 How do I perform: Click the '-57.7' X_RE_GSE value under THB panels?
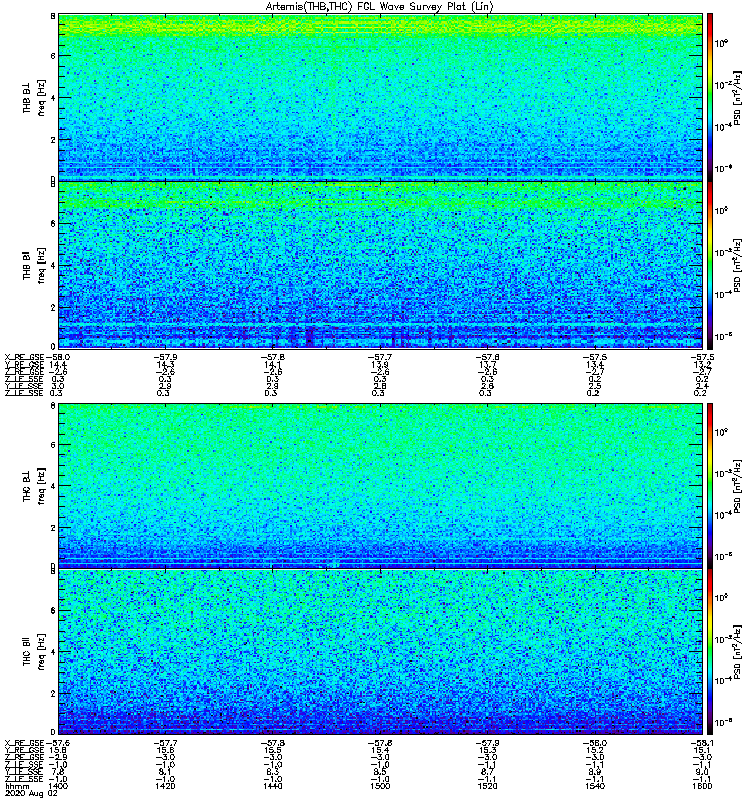380,358
